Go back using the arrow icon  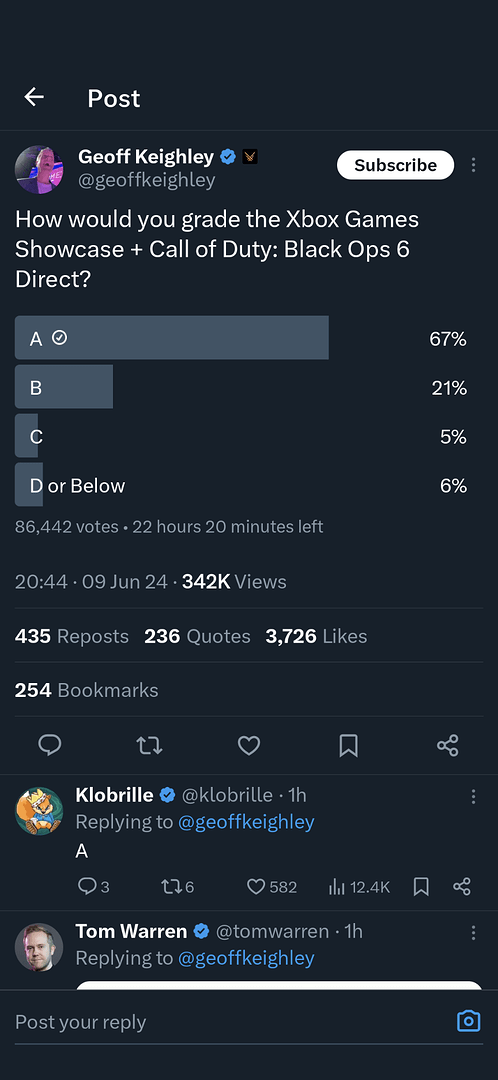click(34, 98)
